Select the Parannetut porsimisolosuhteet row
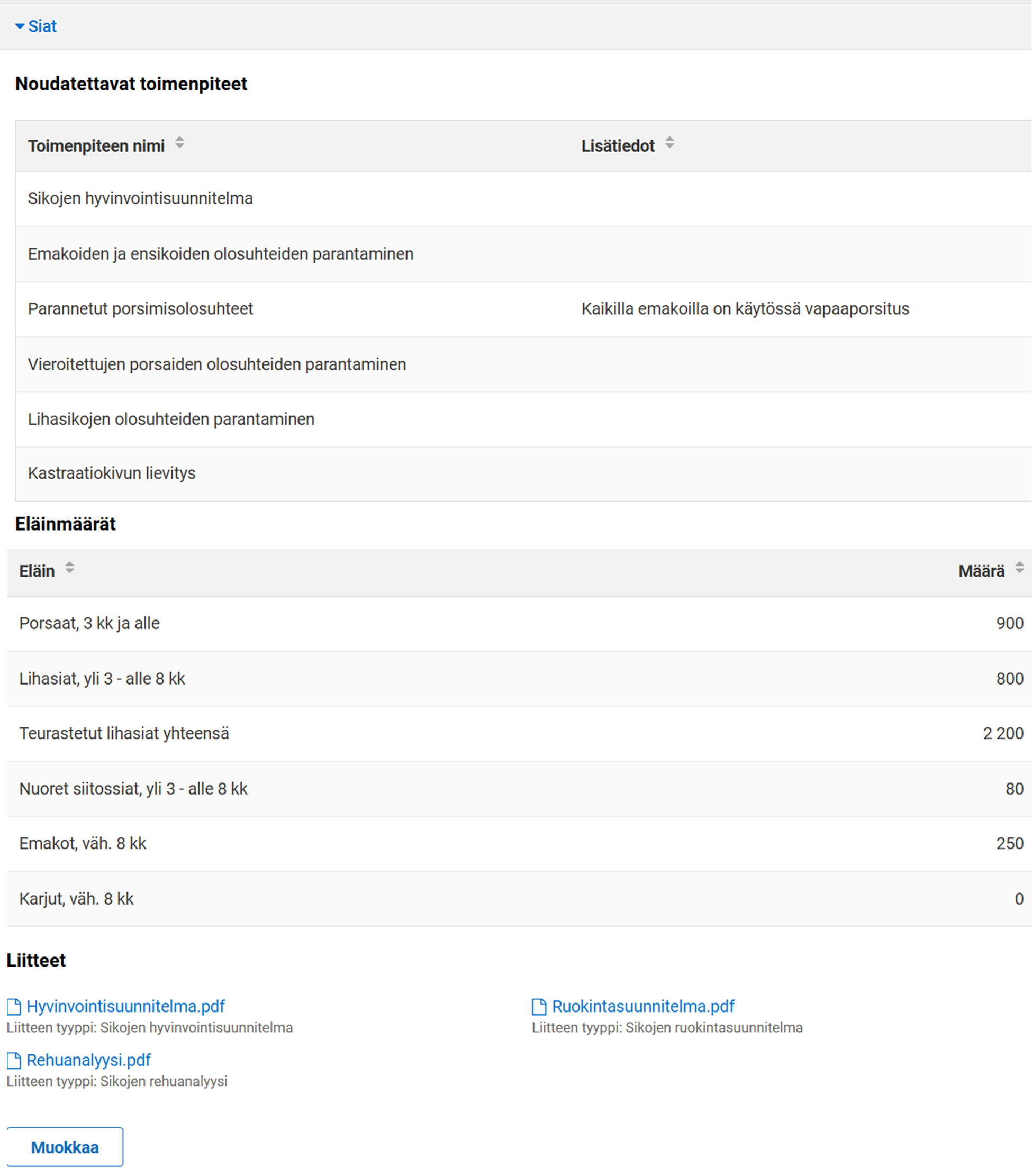1032x1176 pixels. point(140,309)
